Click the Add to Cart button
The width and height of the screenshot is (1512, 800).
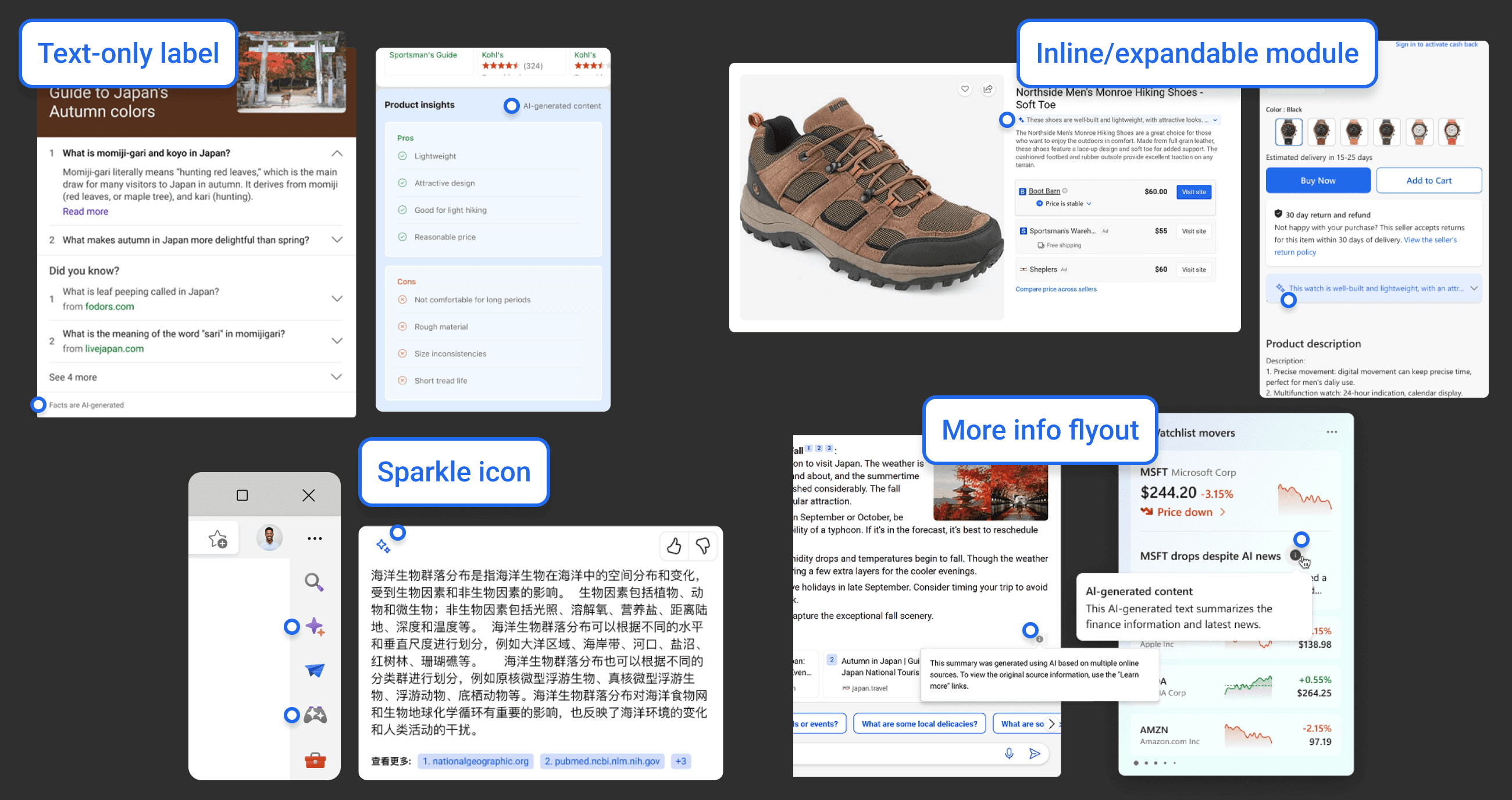[x=1428, y=181]
